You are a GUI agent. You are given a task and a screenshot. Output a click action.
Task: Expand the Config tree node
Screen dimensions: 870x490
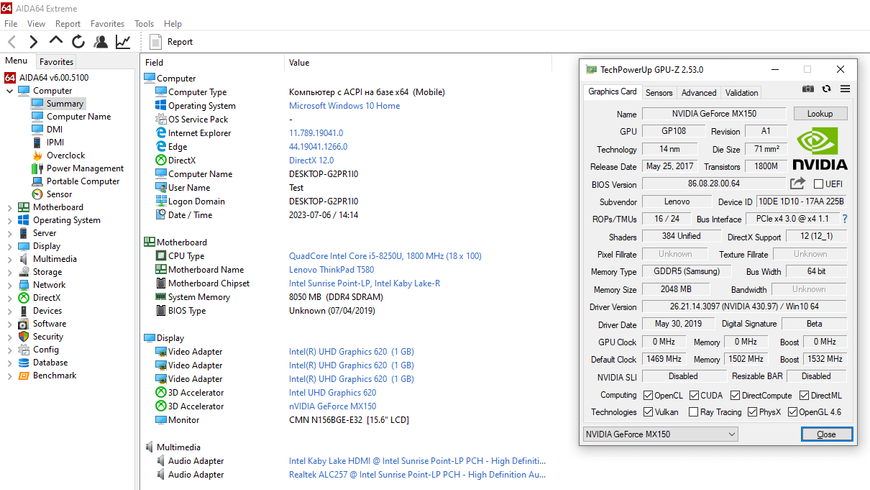click(9, 350)
